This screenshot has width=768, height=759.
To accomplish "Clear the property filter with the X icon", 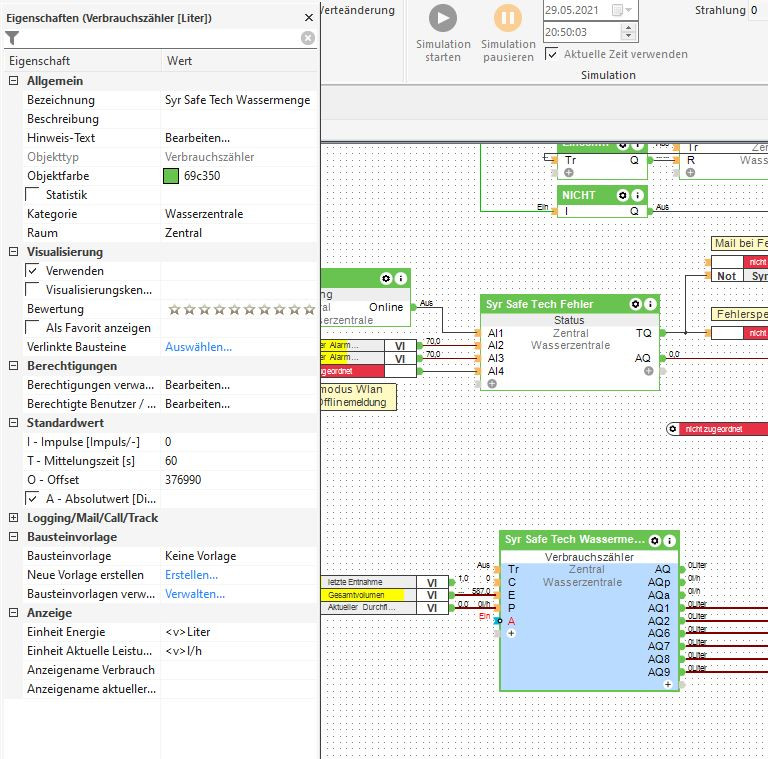I will coord(307,38).
